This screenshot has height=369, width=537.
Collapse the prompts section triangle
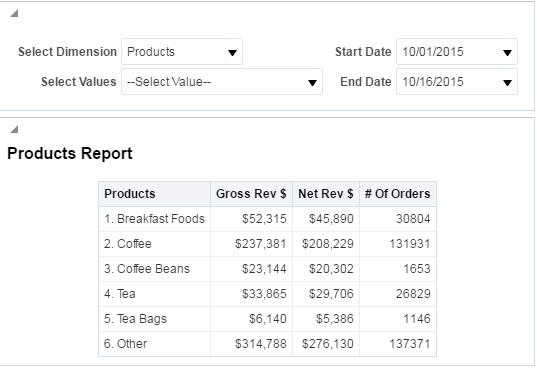[14, 13]
